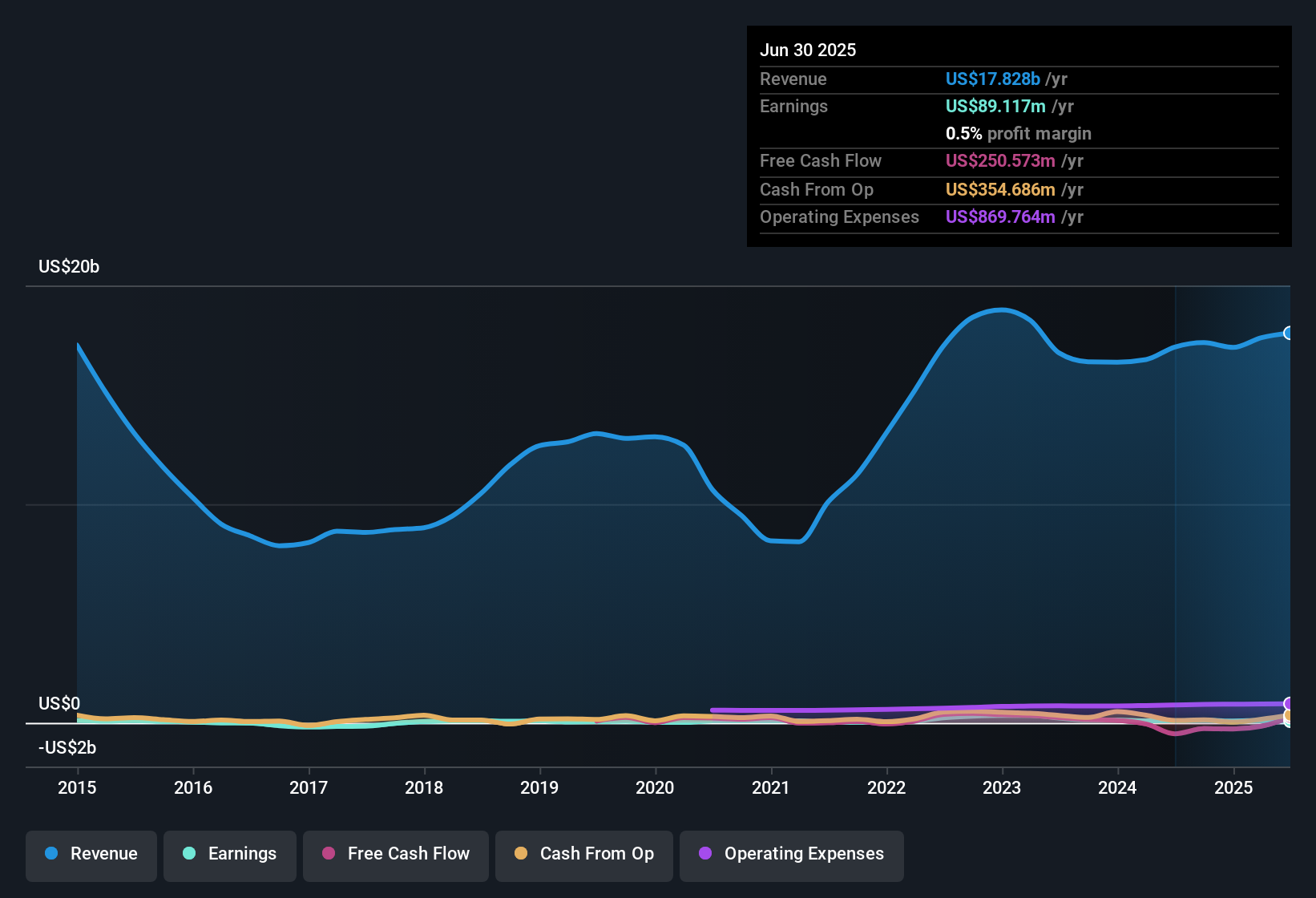Click the 2020 x-axis label
Screen dimensions: 1316x898
tap(655, 788)
